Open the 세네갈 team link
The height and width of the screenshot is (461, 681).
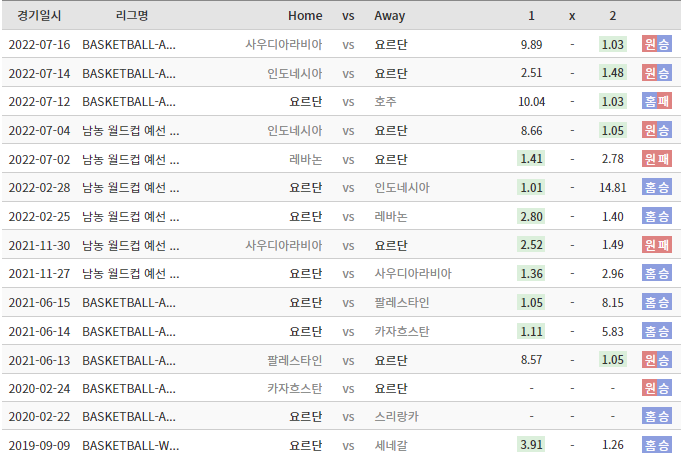pos(390,445)
